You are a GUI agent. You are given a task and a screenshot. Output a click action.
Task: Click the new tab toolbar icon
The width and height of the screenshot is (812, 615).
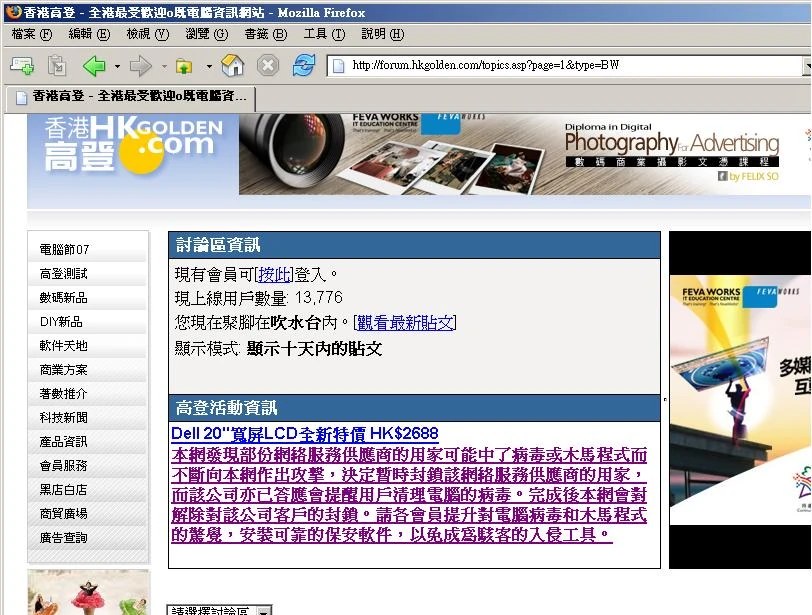21,66
